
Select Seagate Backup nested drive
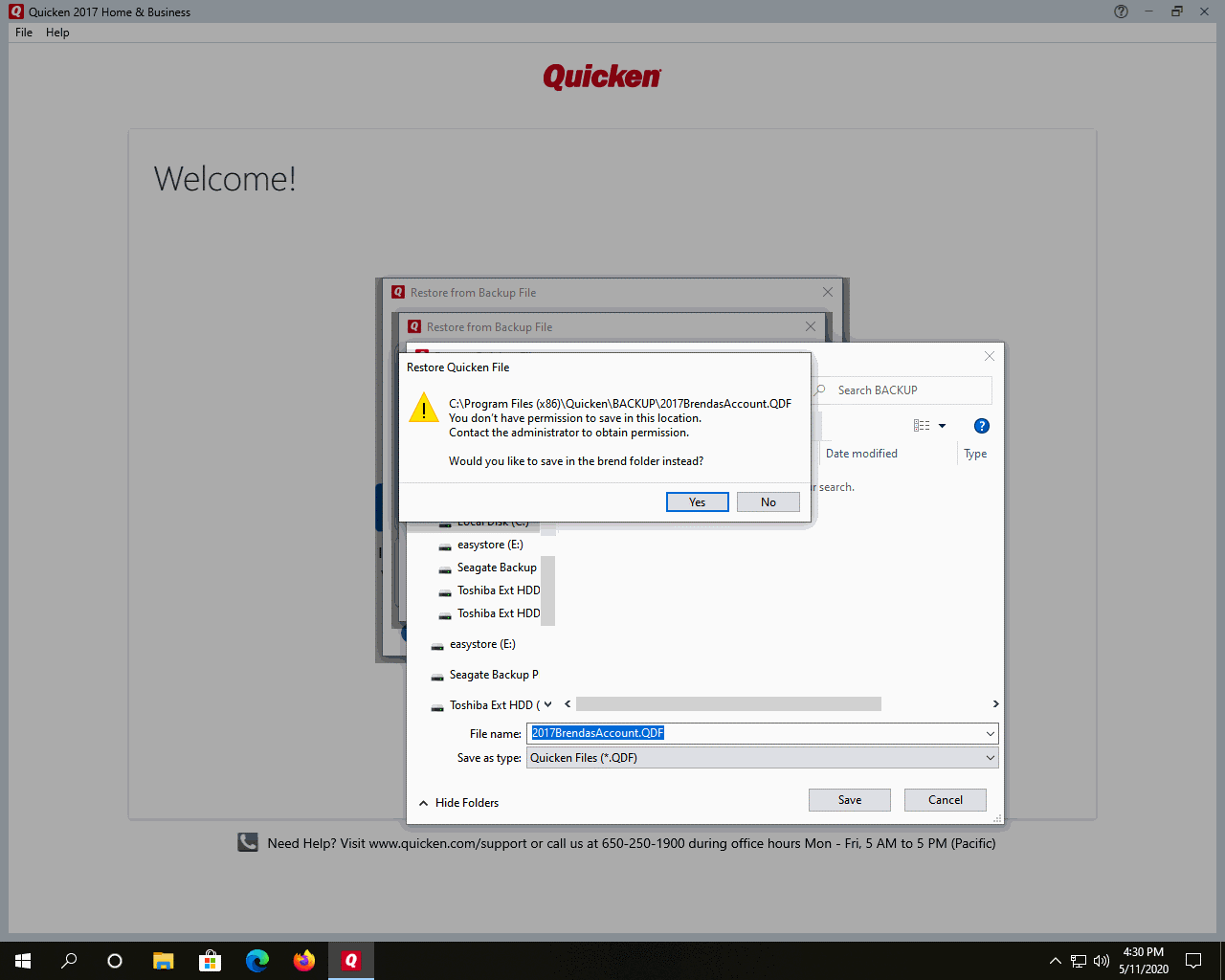pos(487,568)
